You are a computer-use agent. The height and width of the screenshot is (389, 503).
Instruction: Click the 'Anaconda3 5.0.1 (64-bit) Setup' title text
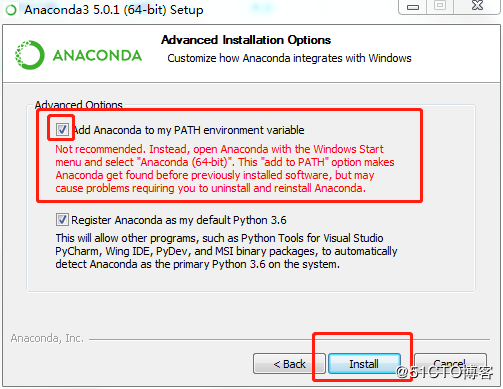tap(114, 10)
